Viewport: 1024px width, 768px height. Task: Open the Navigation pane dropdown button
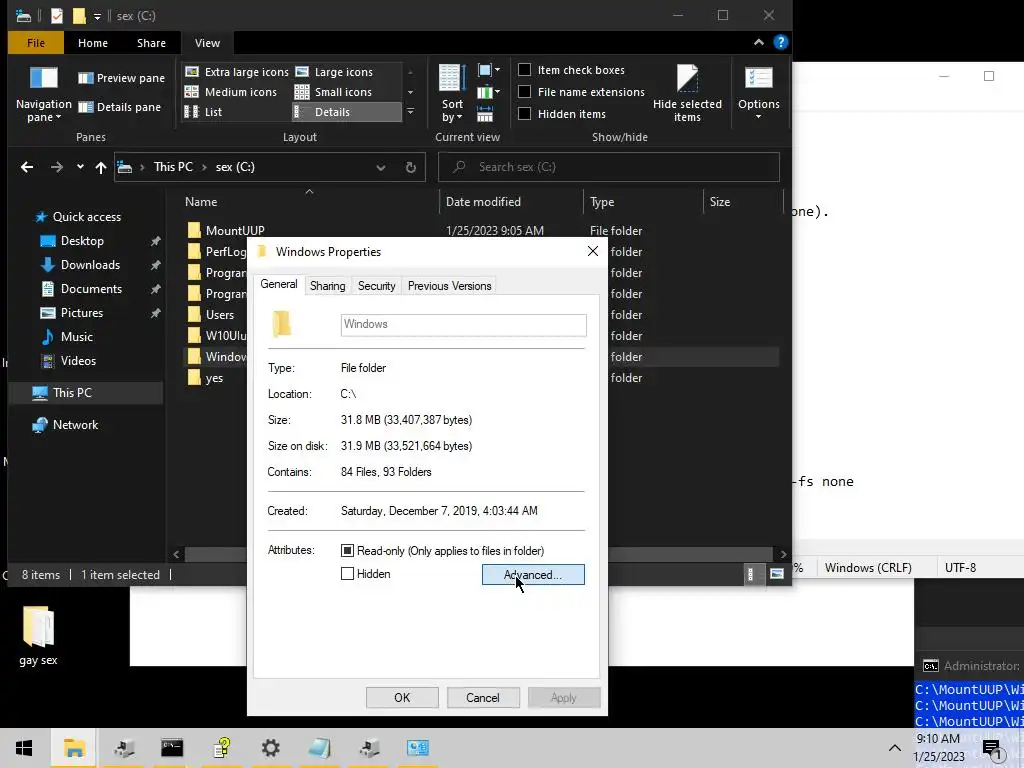coord(44,94)
